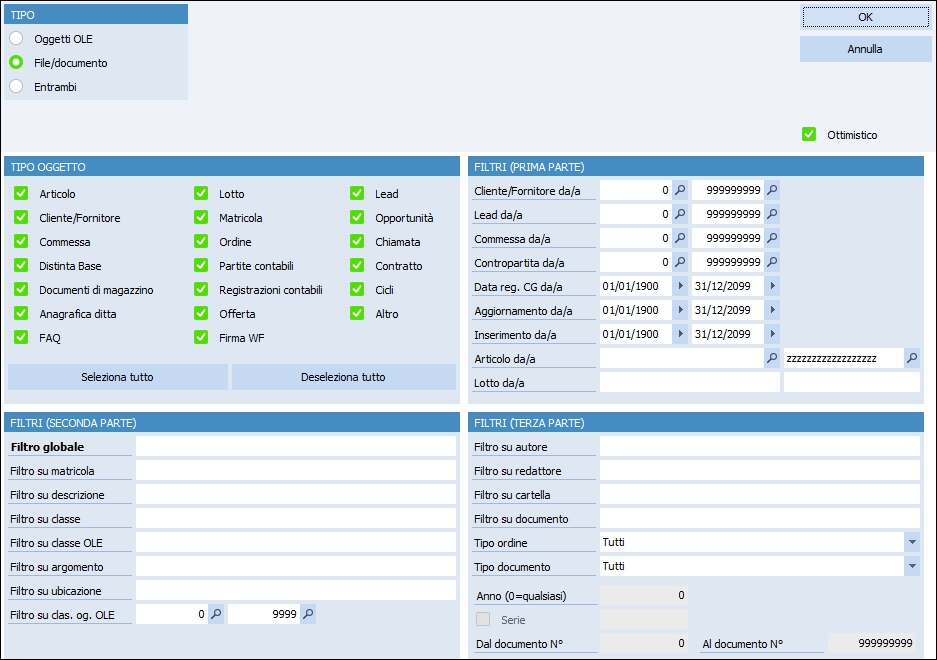Click Deseleziona tutto button
Image resolution: width=937 pixels, height=660 pixels.
click(343, 377)
